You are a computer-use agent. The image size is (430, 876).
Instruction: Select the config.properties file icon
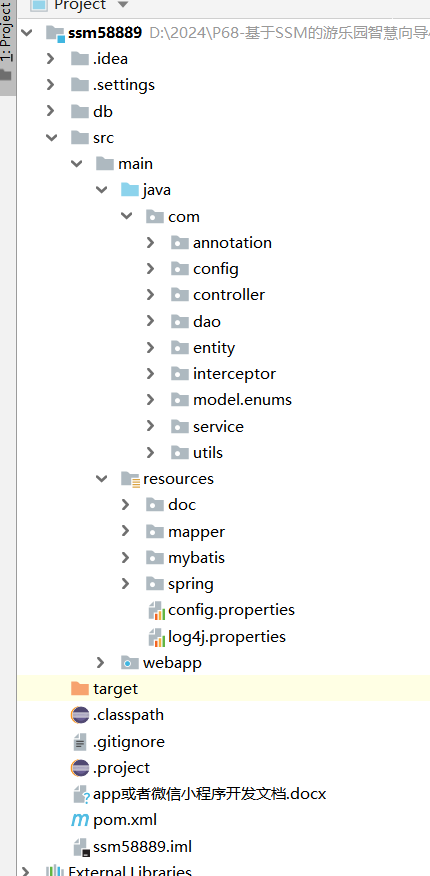point(156,611)
